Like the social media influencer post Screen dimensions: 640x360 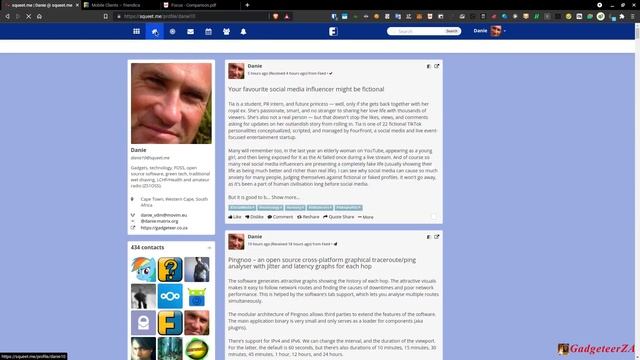click(235, 217)
